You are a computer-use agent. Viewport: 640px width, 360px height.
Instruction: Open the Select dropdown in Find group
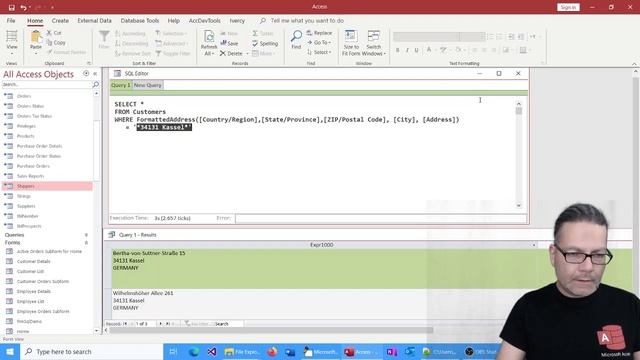point(319,52)
